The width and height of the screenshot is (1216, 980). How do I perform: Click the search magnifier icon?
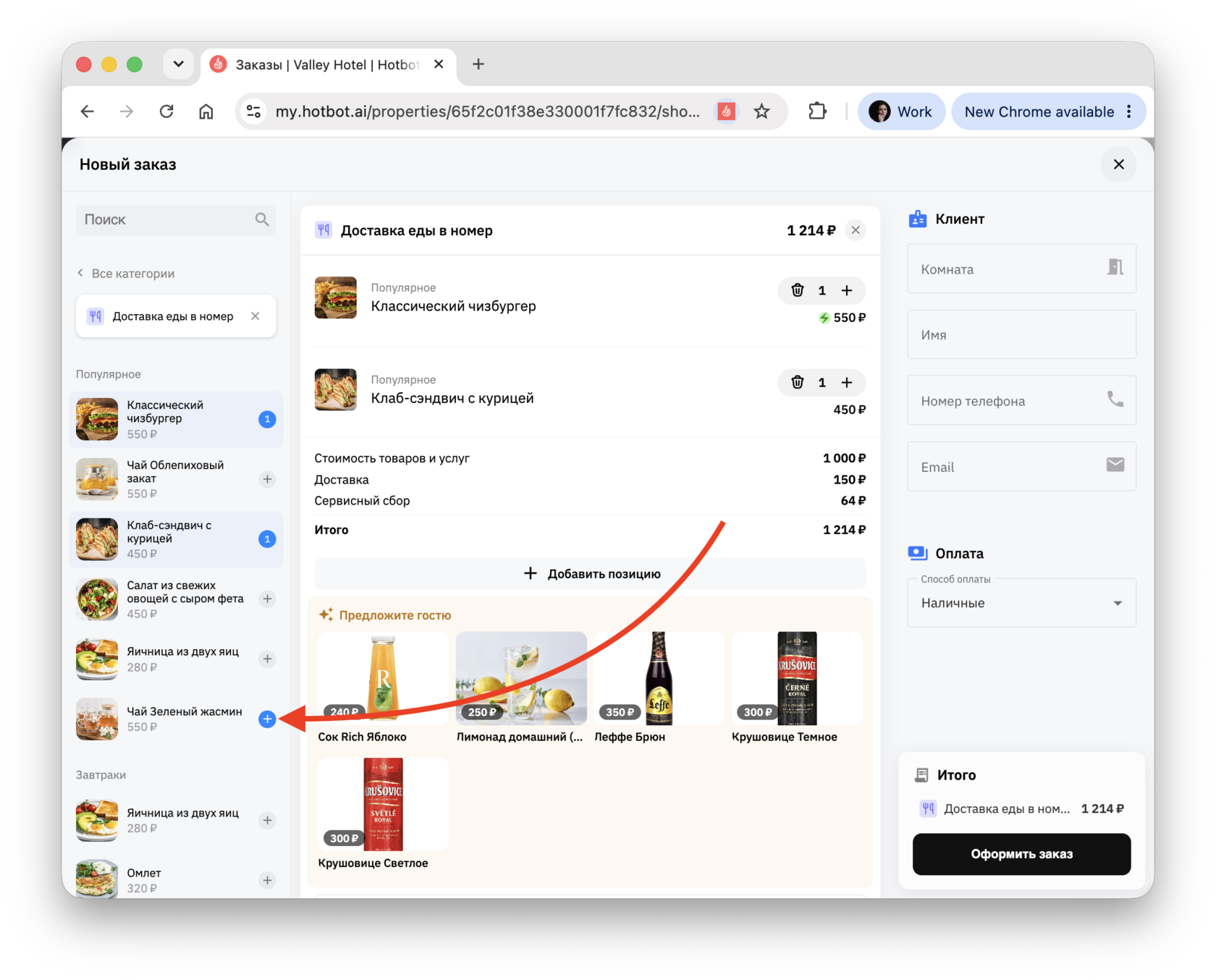[x=262, y=219]
